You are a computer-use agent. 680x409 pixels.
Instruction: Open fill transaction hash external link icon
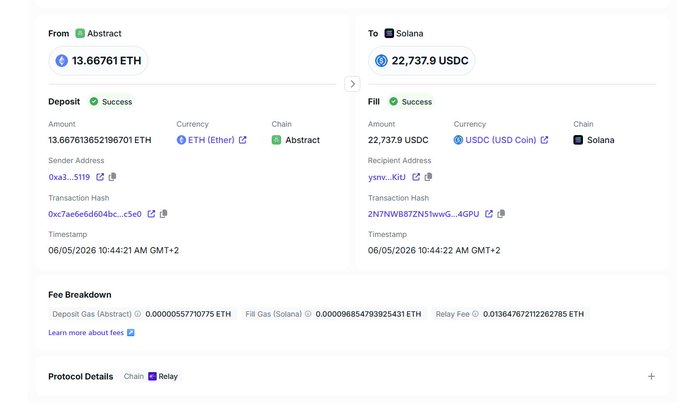[489, 213]
